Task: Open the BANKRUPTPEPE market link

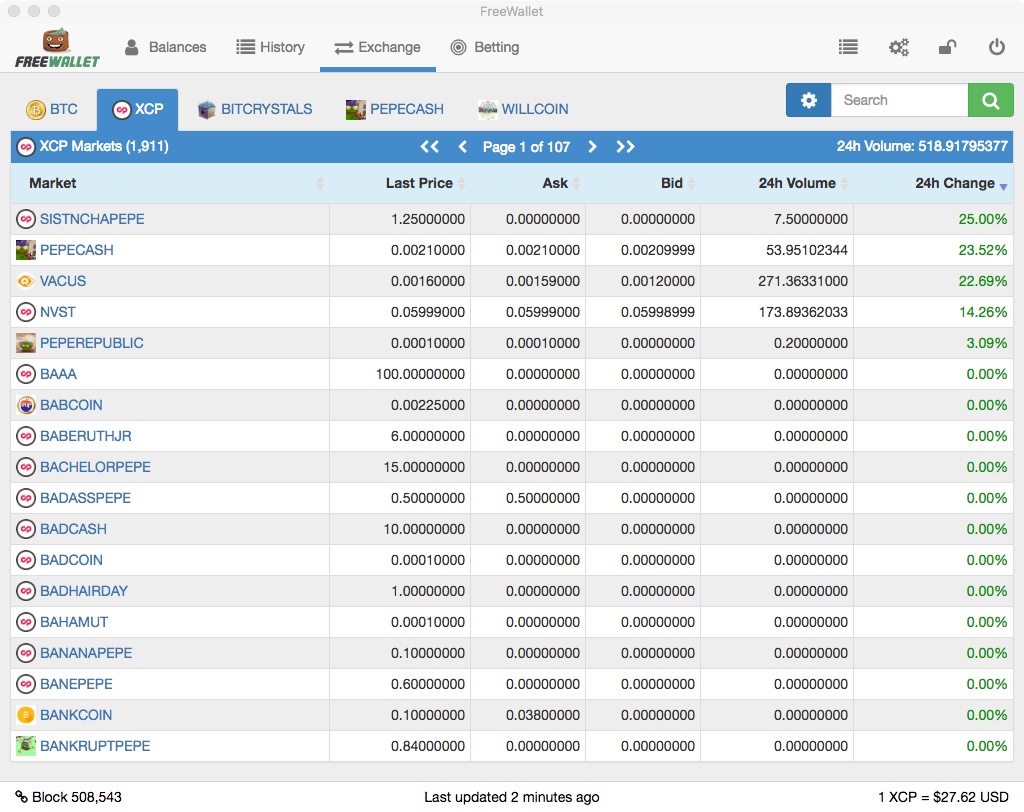Action: 95,746
